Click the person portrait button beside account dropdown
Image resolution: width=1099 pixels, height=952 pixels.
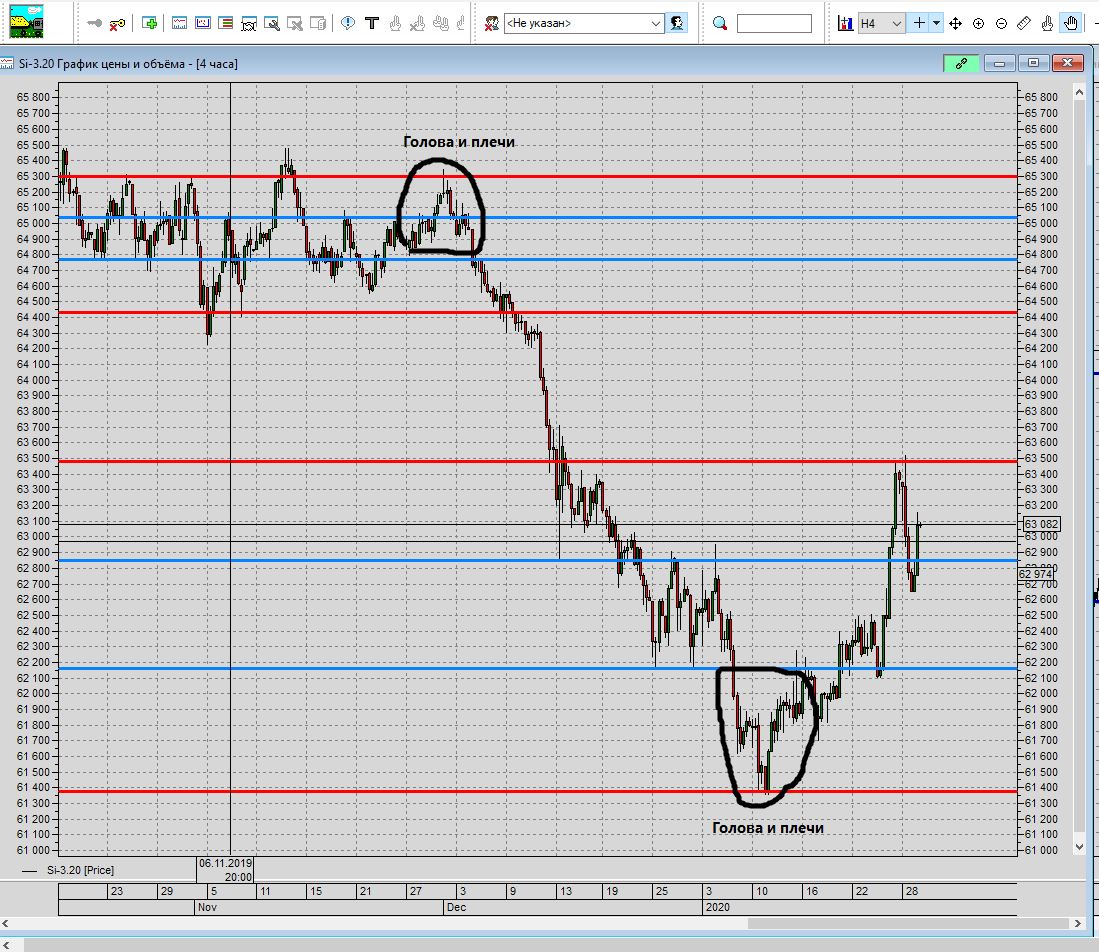677,23
